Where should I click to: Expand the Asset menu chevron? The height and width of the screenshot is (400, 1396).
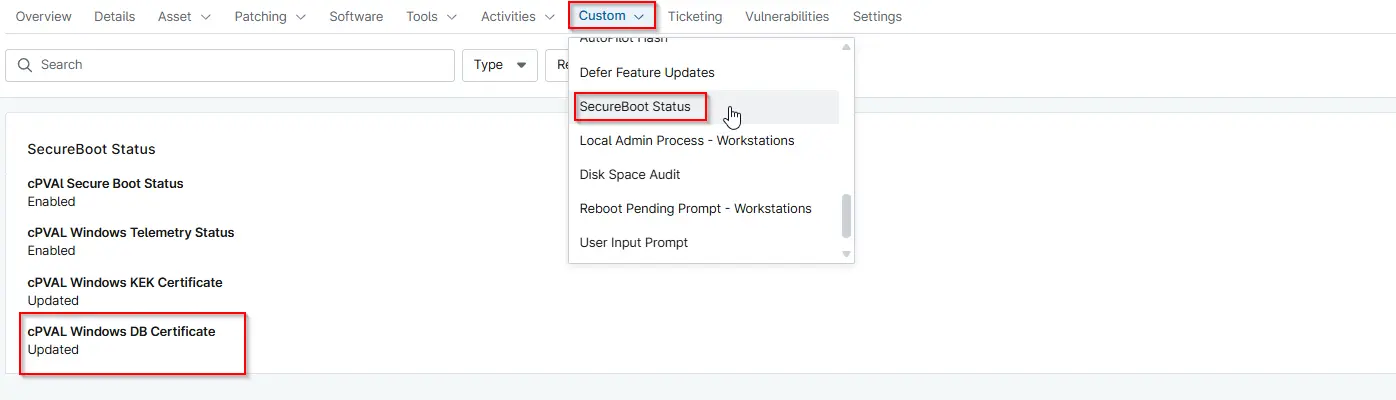point(206,17)
